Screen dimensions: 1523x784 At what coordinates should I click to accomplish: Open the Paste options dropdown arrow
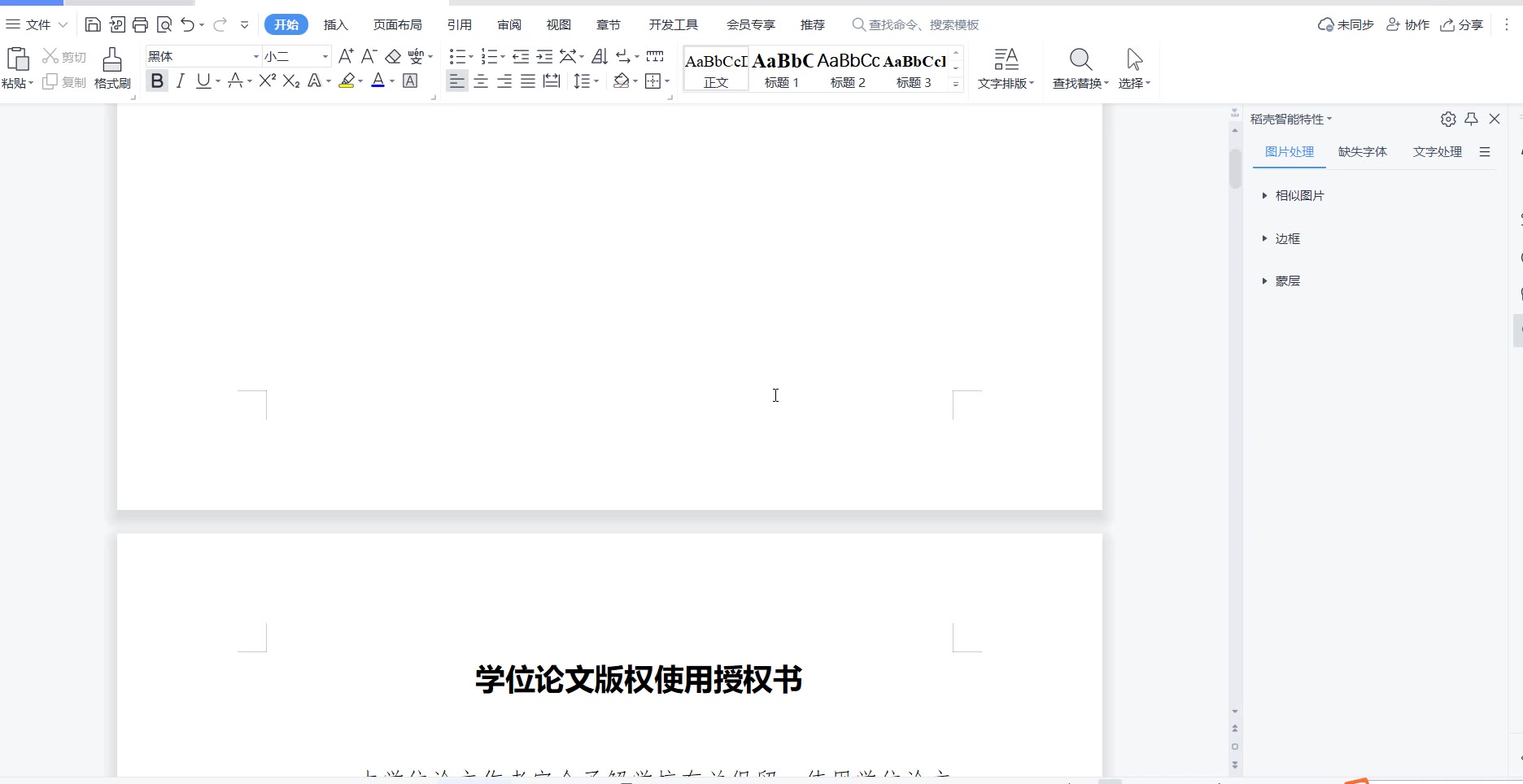[30, 83]
